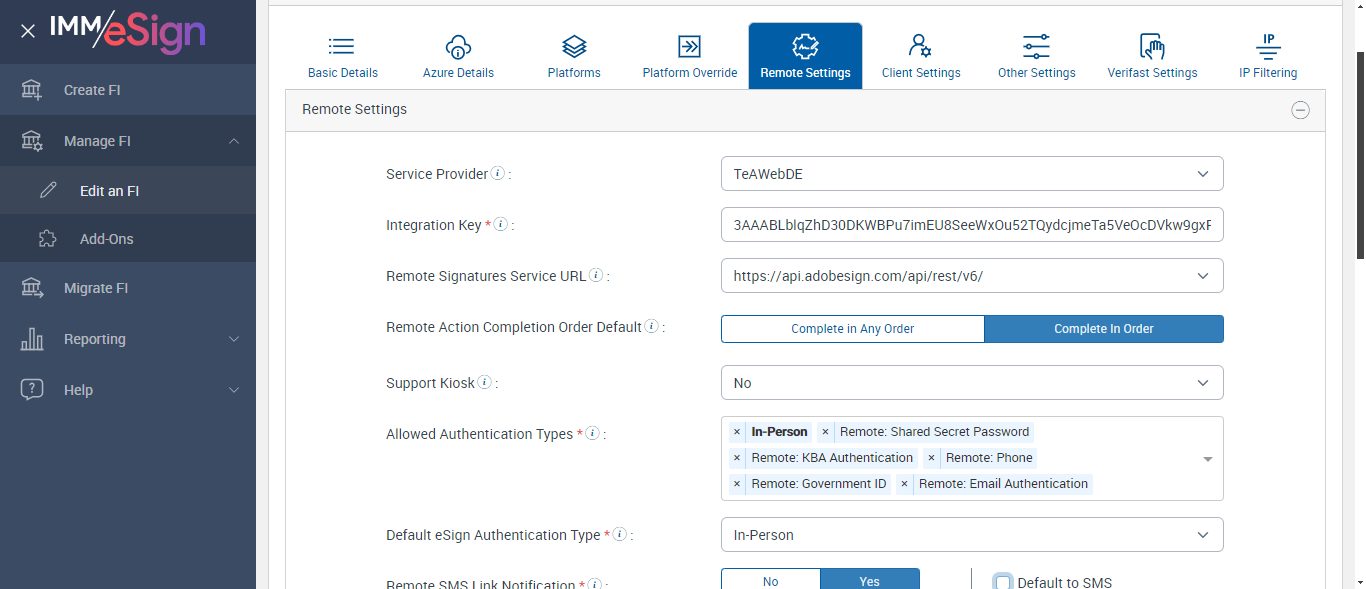Close the sidebar with the X icon
The height and width of the screenshot is (589, 1366).
point(28,31)
